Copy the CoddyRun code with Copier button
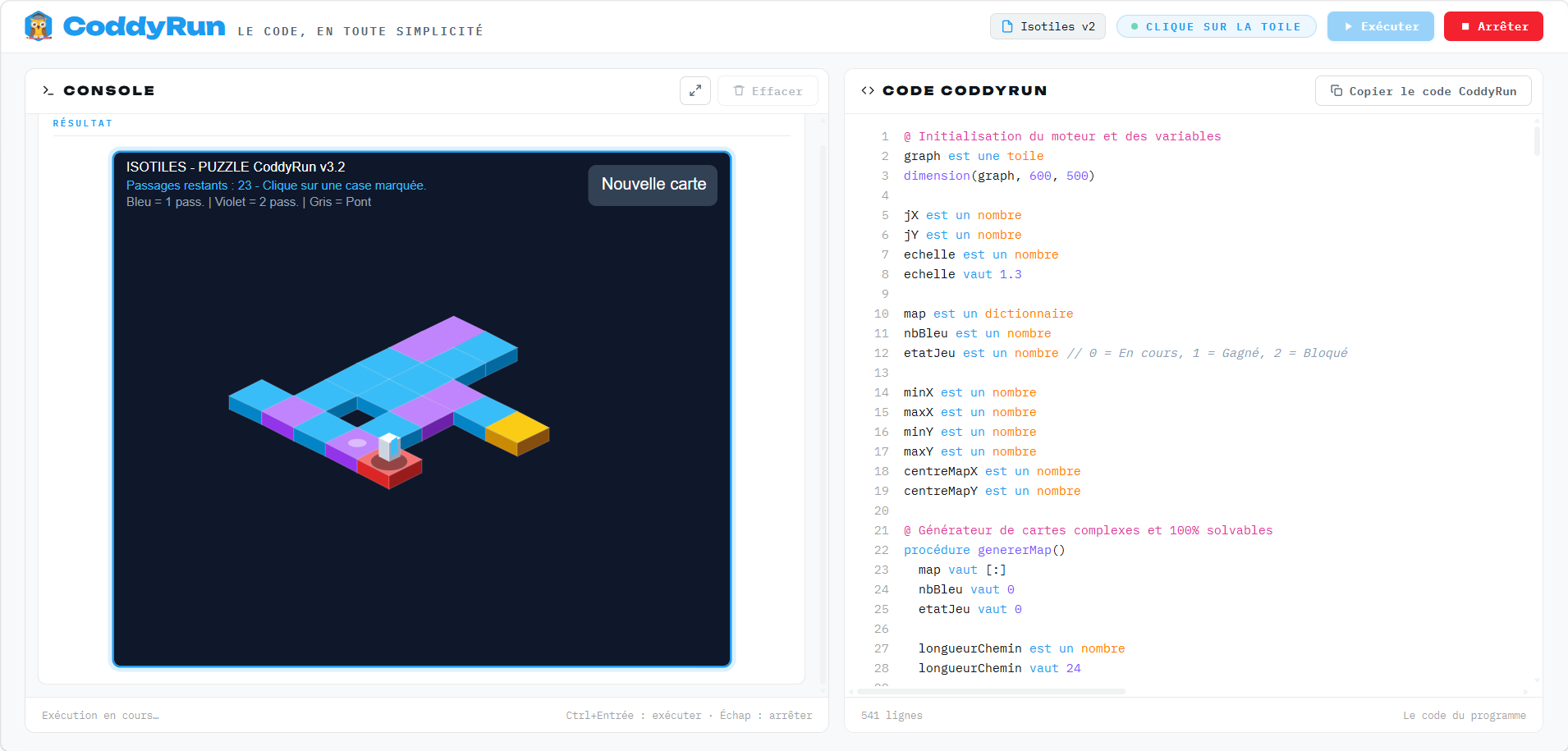The height and width of the screenshot is (751, 1568). [x=1423, y=91]
